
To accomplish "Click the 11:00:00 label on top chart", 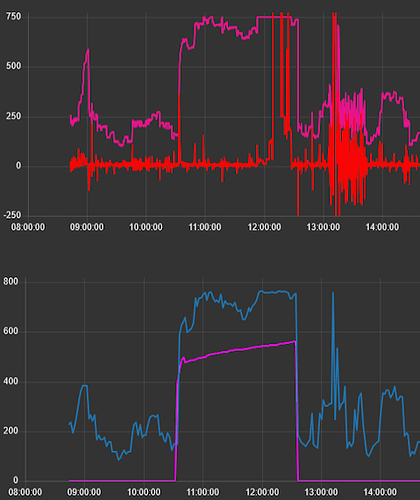I will pos(205,227).
